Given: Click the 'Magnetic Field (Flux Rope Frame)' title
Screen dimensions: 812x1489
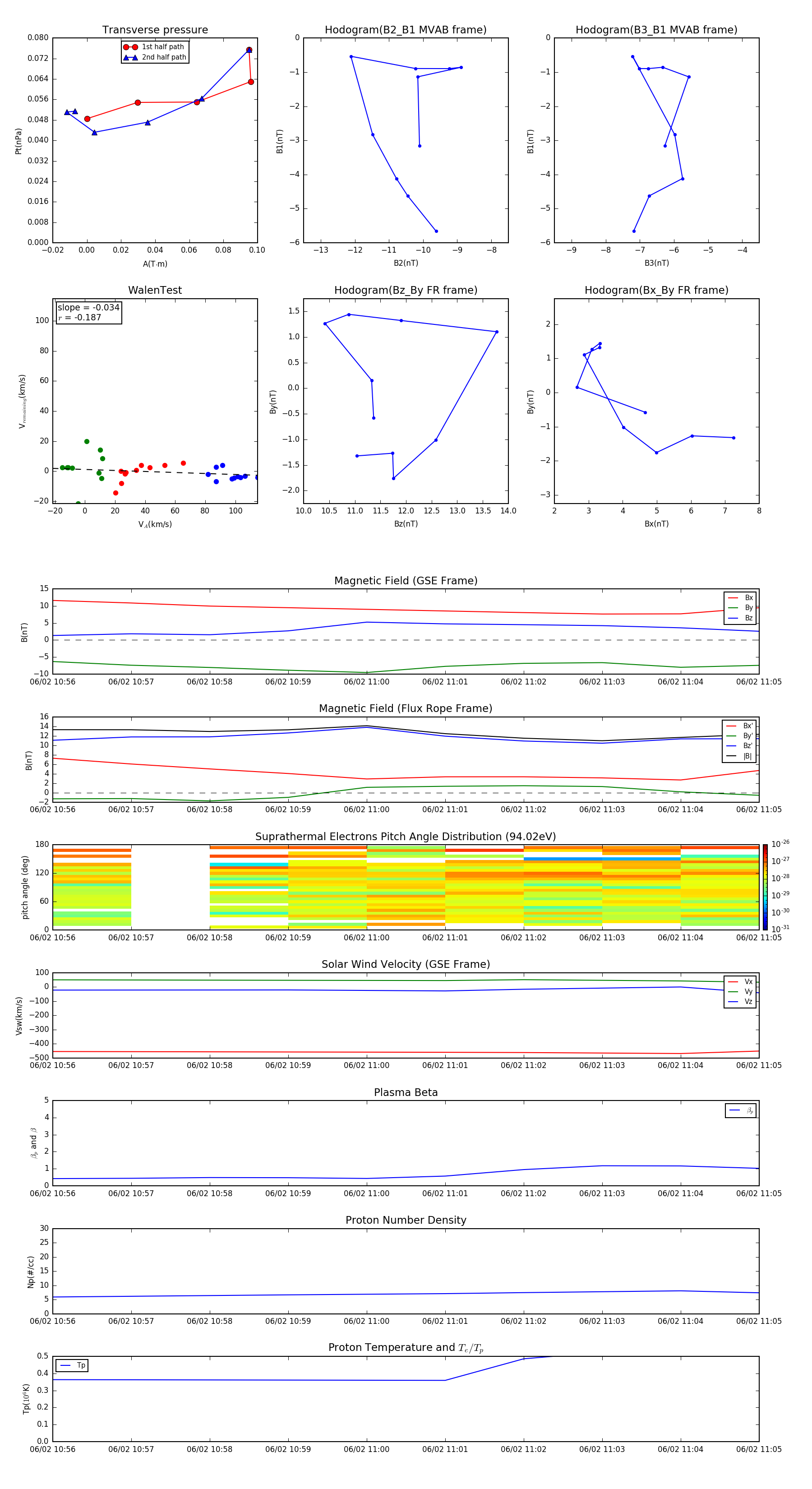Looking at the screenshot, I should [x=406, y=709].
